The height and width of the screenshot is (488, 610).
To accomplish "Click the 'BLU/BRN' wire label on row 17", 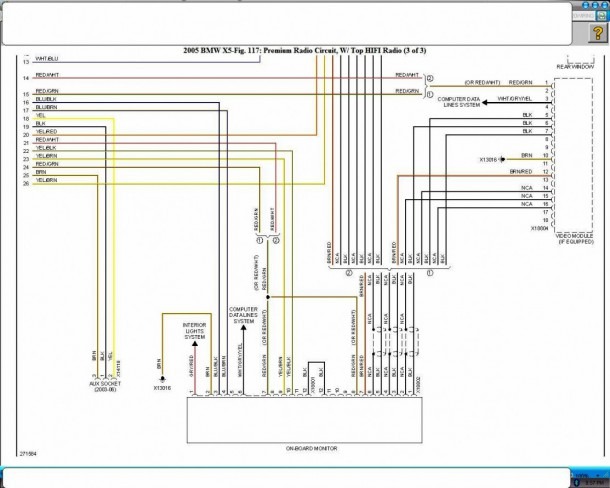I will [x=46, y=107].
